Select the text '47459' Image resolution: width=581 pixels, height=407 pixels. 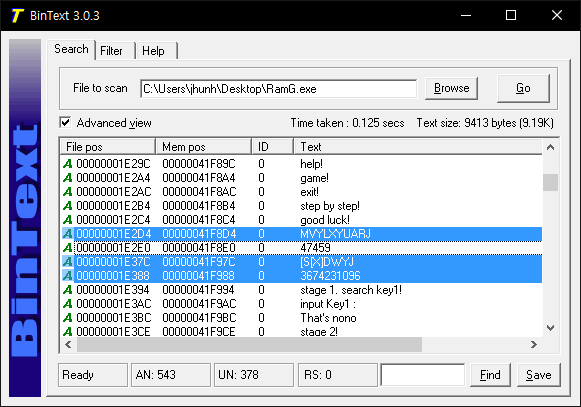[x=315, y=248]
